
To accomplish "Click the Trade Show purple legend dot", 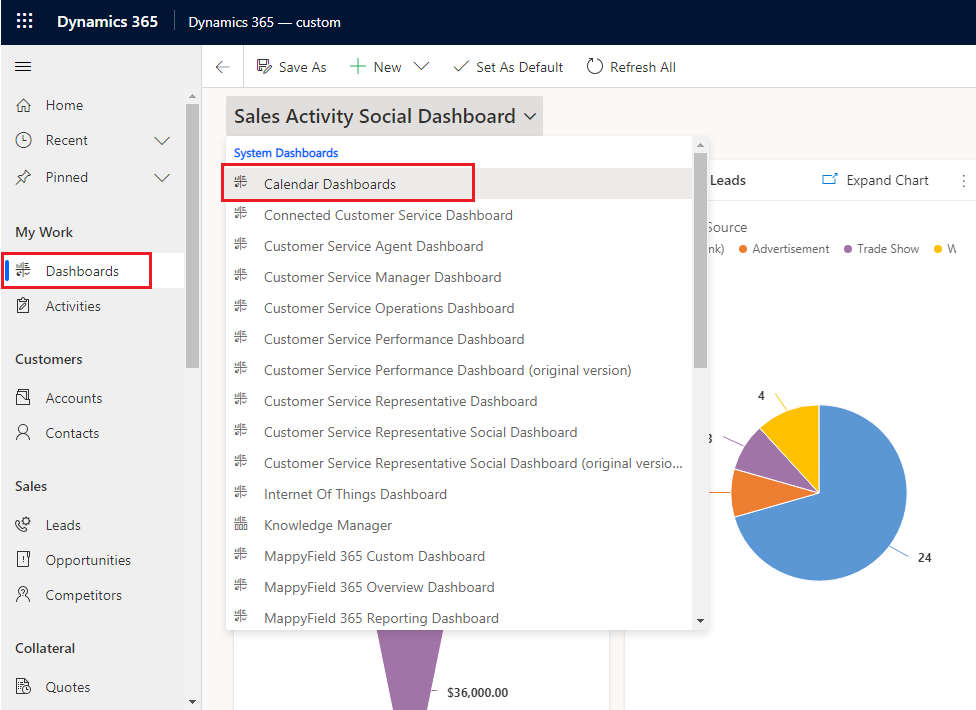I will point(848,249).
